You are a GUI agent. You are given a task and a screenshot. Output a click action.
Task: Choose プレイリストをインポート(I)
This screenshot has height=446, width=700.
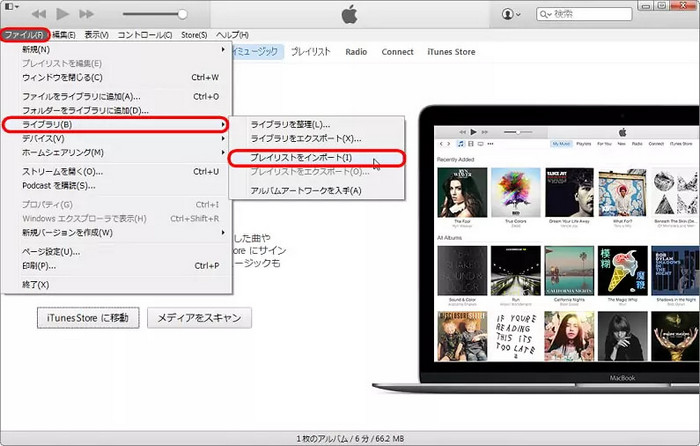click(317, 158)
